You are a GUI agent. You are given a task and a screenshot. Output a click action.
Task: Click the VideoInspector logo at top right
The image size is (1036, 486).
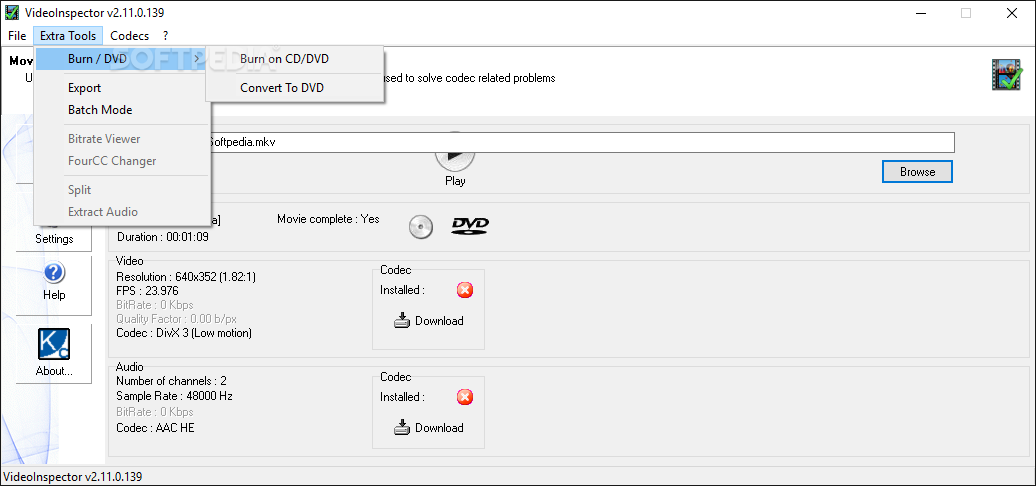point(1006,75)
